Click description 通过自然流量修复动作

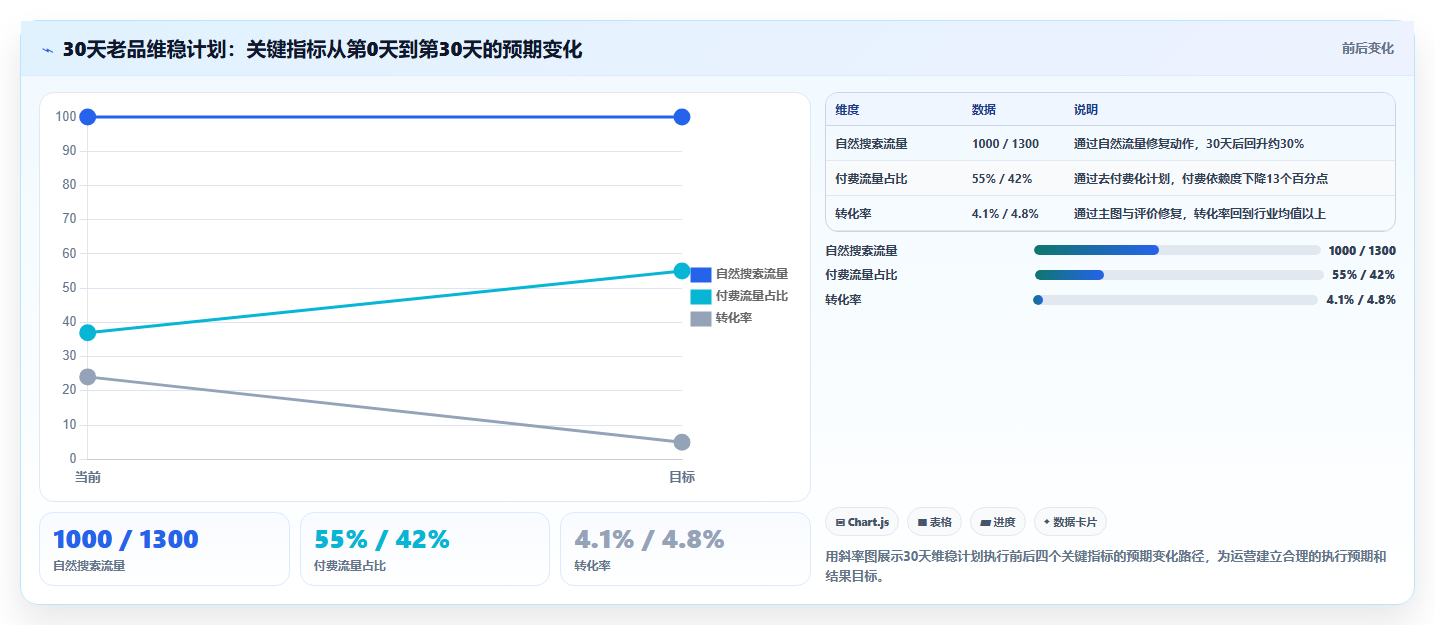pos(1189,144)
